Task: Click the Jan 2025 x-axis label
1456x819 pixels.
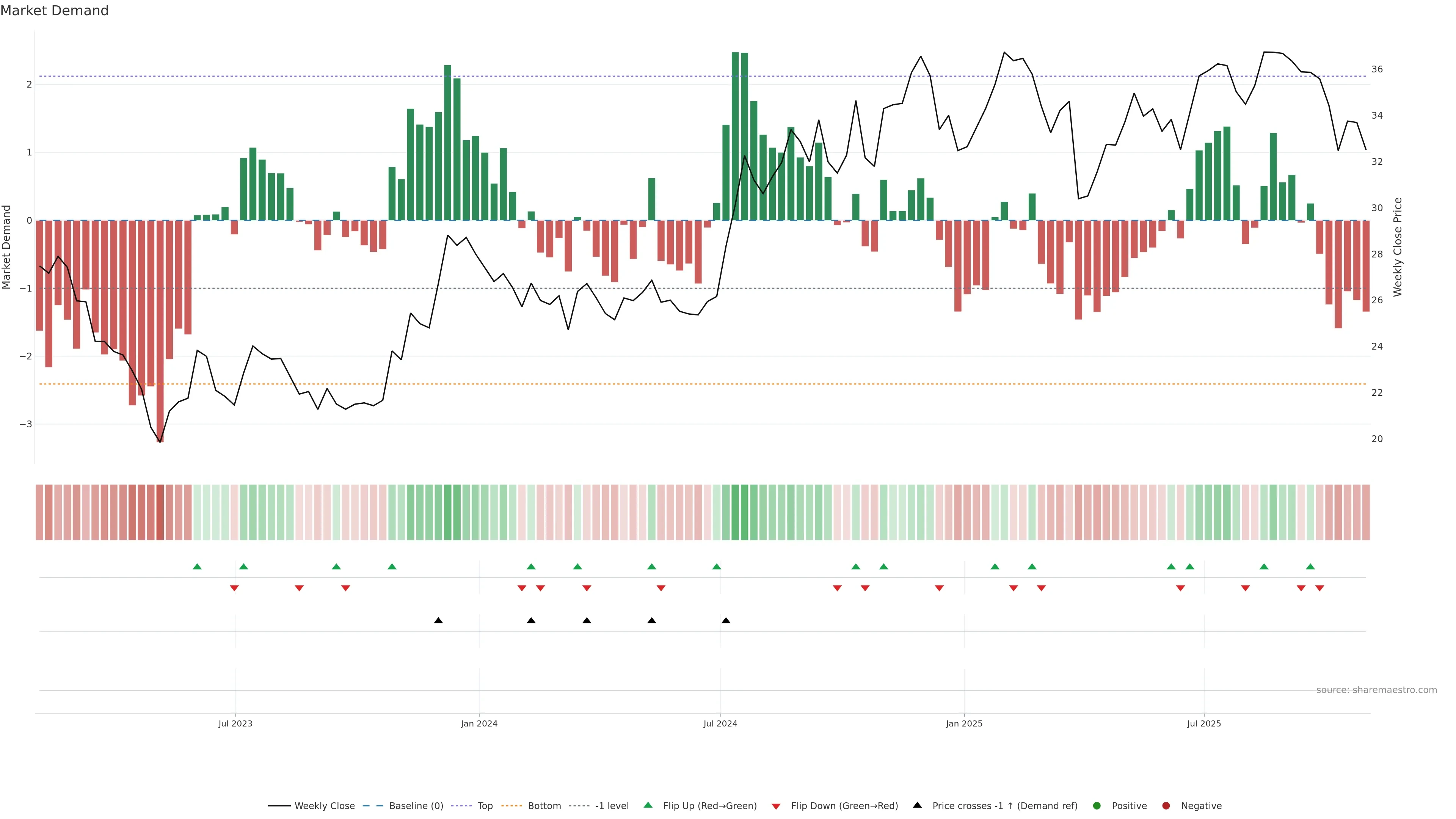Action: (x=964, y=723)
